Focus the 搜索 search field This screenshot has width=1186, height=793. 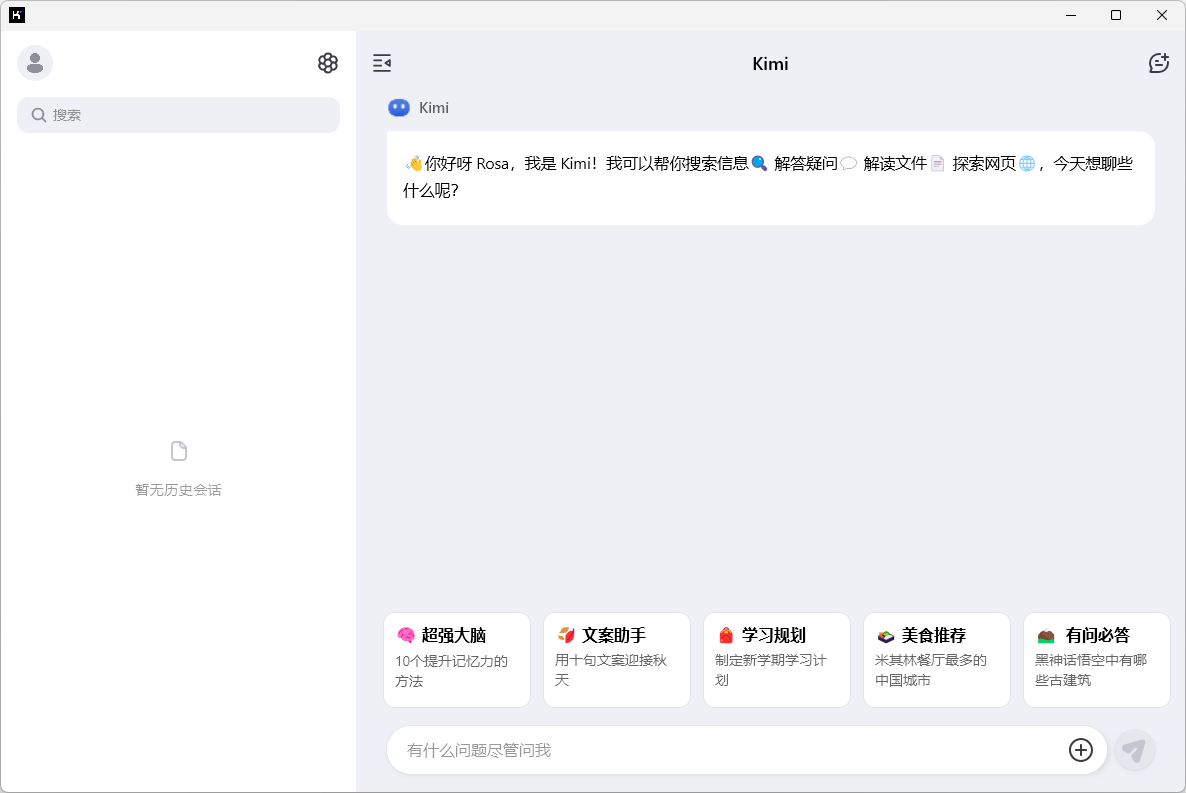179,115
